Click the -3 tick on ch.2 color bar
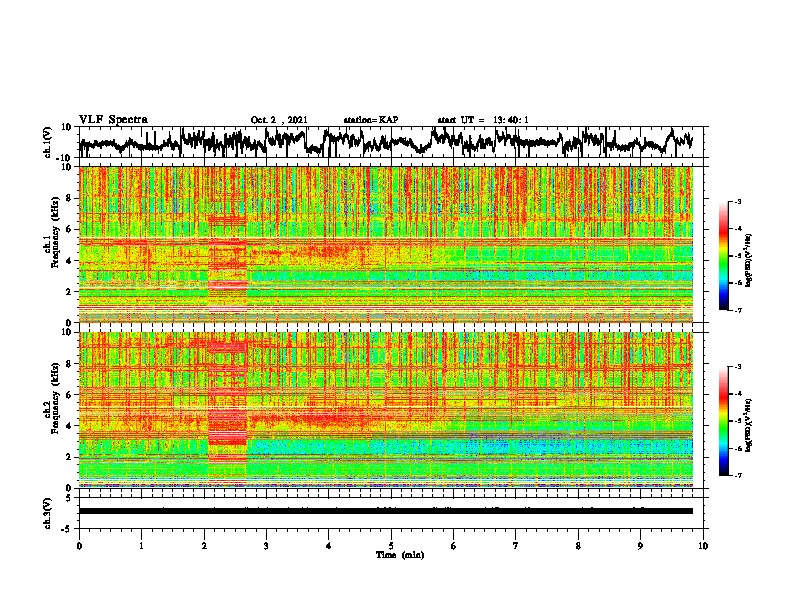Viewport: 792px width, 612px height. (x=737, y=367)
